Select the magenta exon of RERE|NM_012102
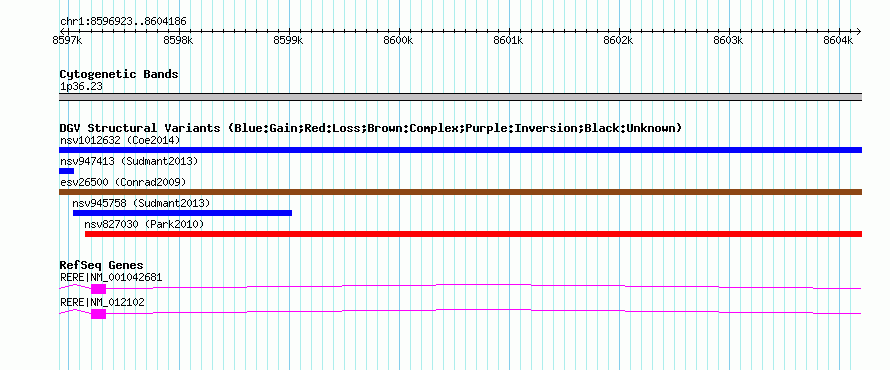Screen dimensions: 890x370 [x=98, y=314]
